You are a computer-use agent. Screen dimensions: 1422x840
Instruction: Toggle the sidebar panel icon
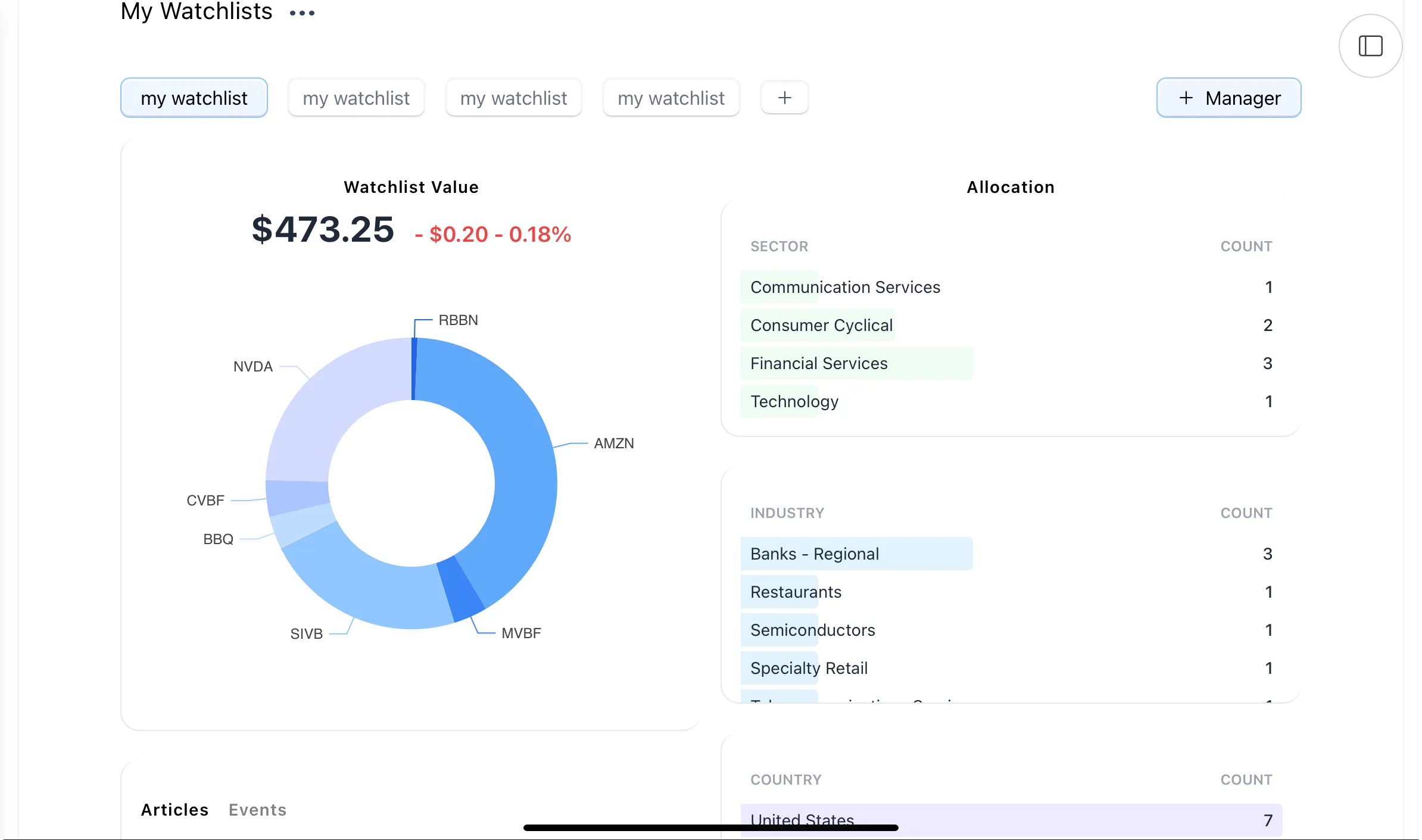(x=1370, y=46)
